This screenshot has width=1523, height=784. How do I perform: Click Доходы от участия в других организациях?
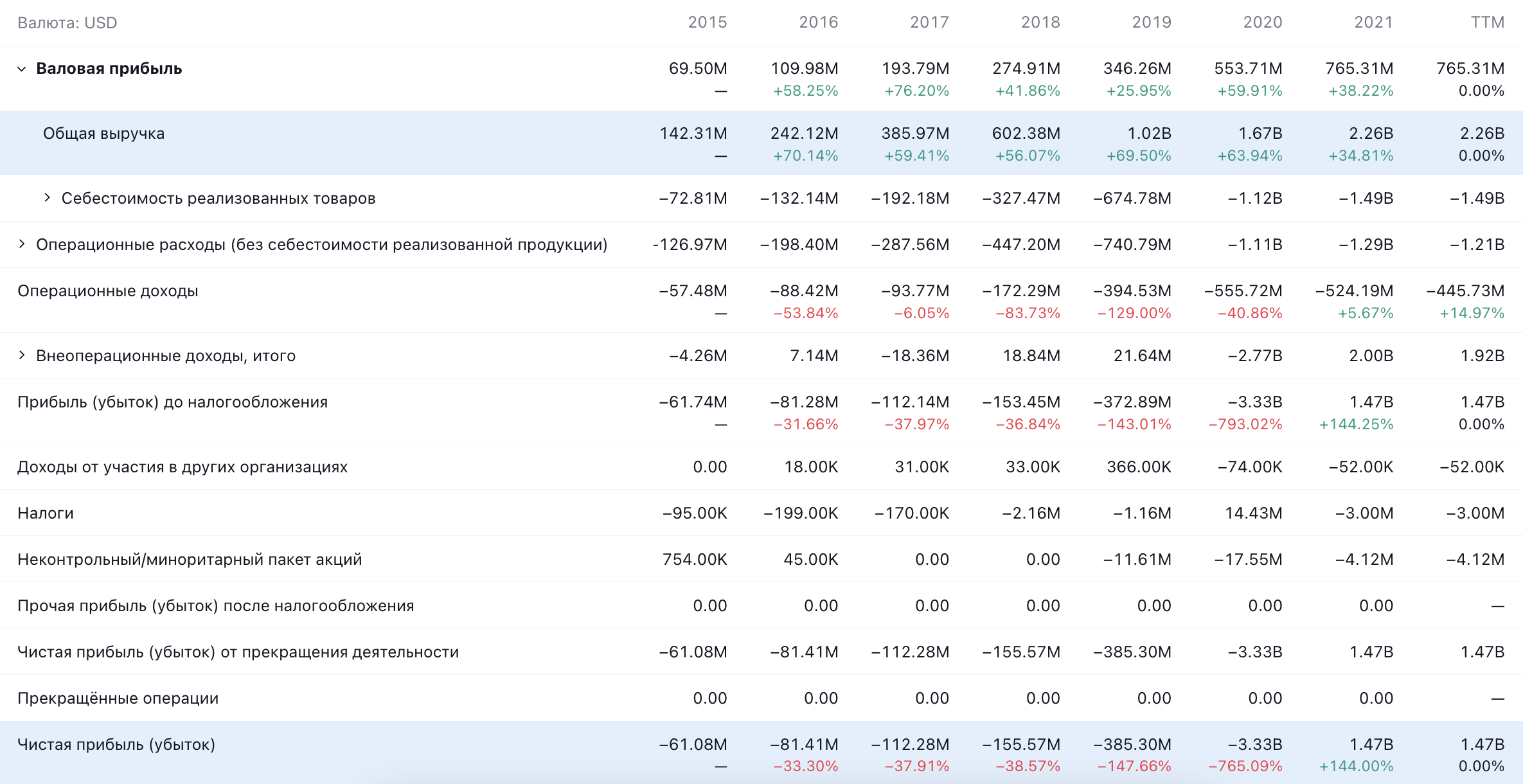[x=183, y=467]
